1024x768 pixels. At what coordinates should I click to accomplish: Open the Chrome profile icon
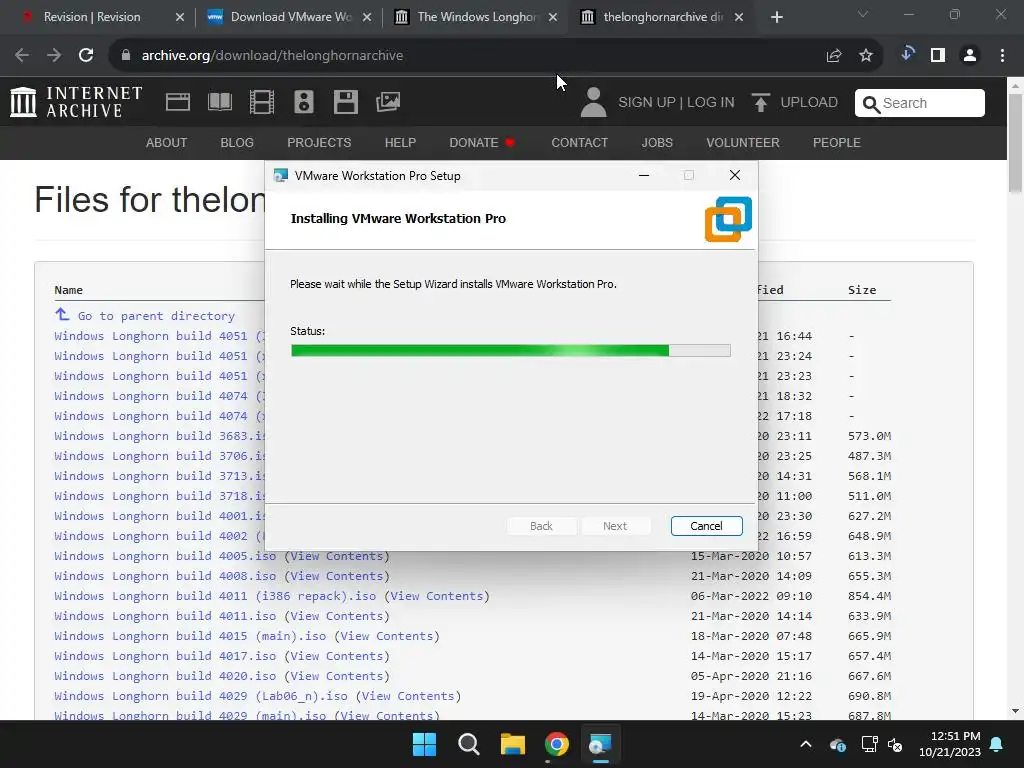970,56
